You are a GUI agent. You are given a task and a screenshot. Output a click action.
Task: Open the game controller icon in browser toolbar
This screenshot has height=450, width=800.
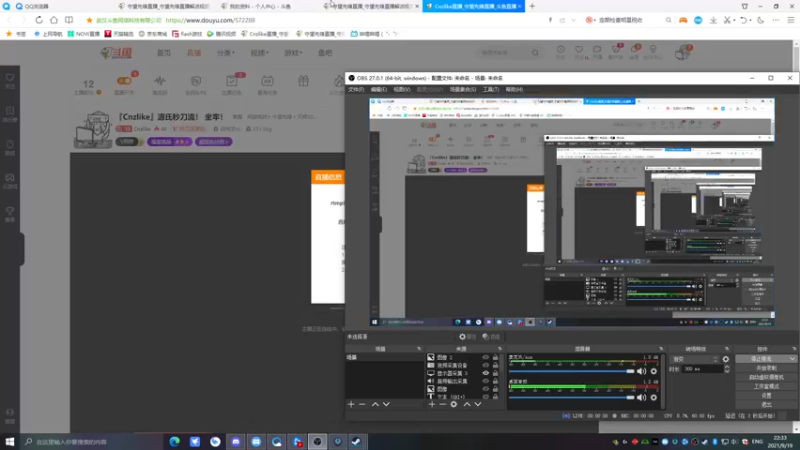click(683, 20)
